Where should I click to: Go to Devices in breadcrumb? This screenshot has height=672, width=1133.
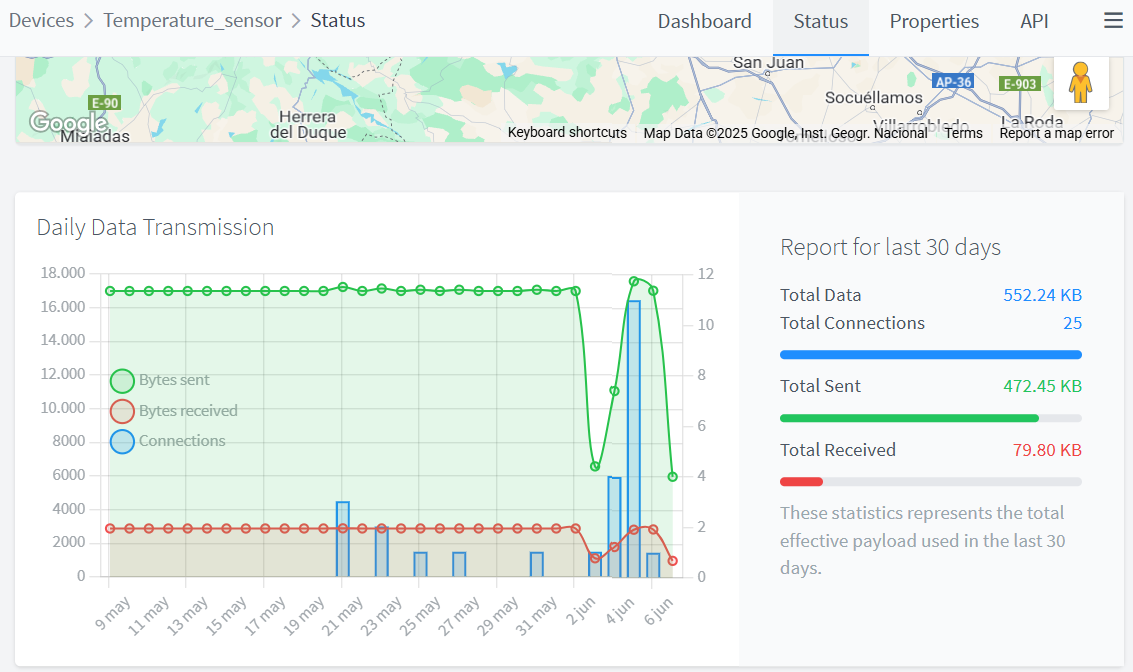[41, 21]
